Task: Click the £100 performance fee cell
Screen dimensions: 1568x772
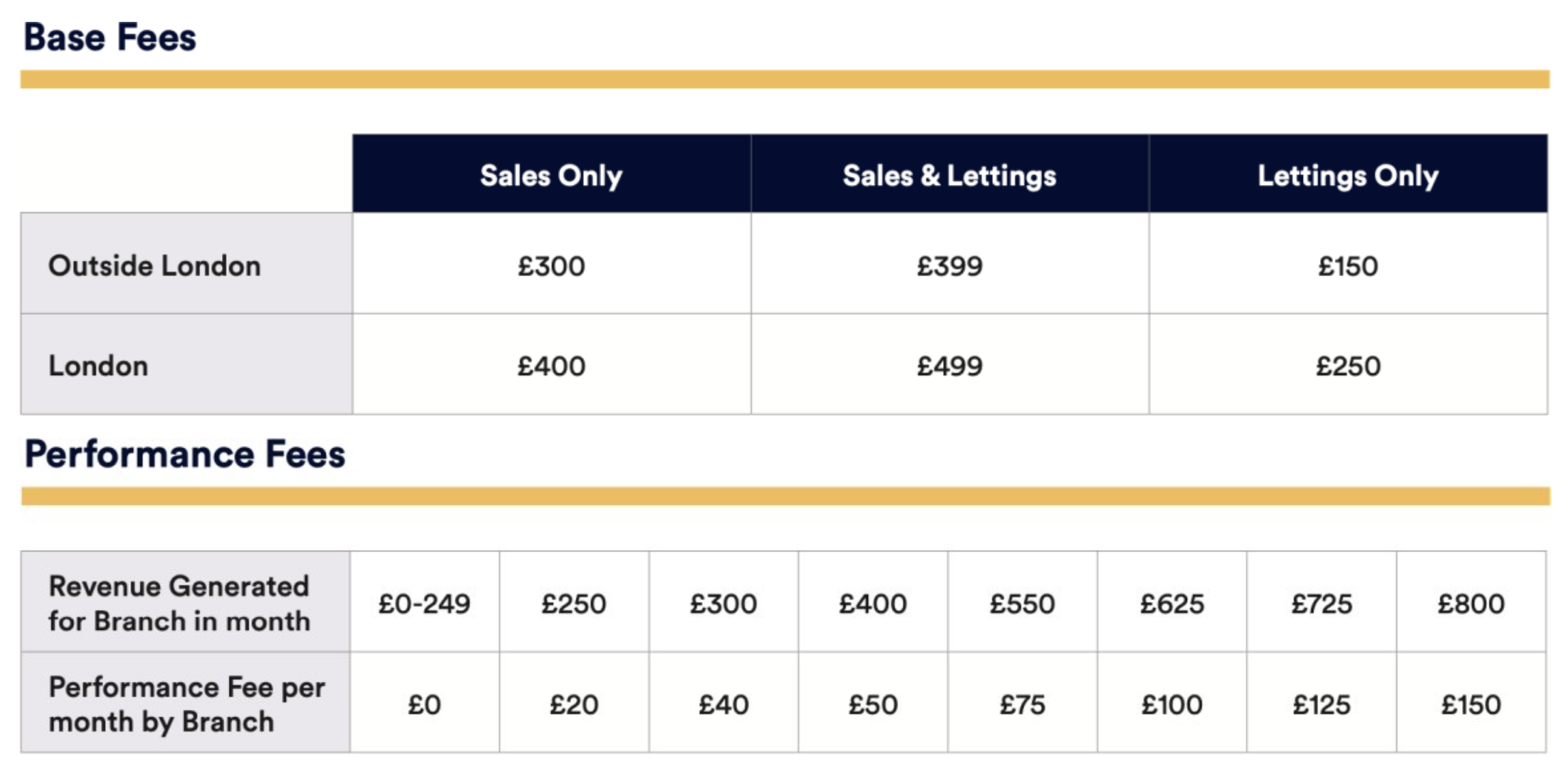Action: (1172, 704)
